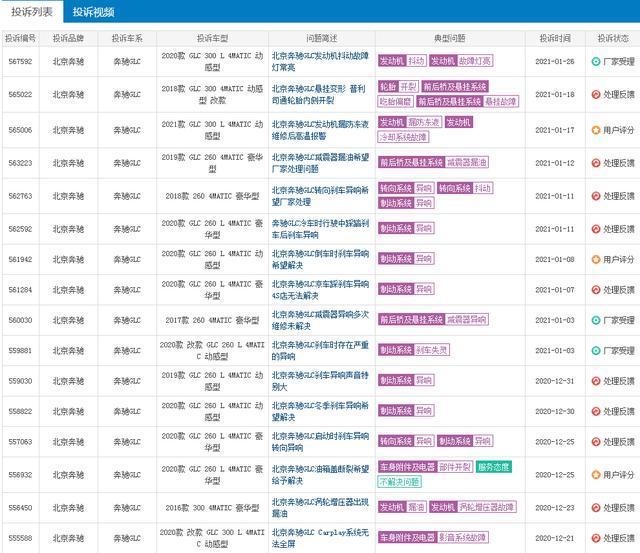Click the 投诉状态 column header
This screenshot has width=640, height=553.
tap(613, 39)
